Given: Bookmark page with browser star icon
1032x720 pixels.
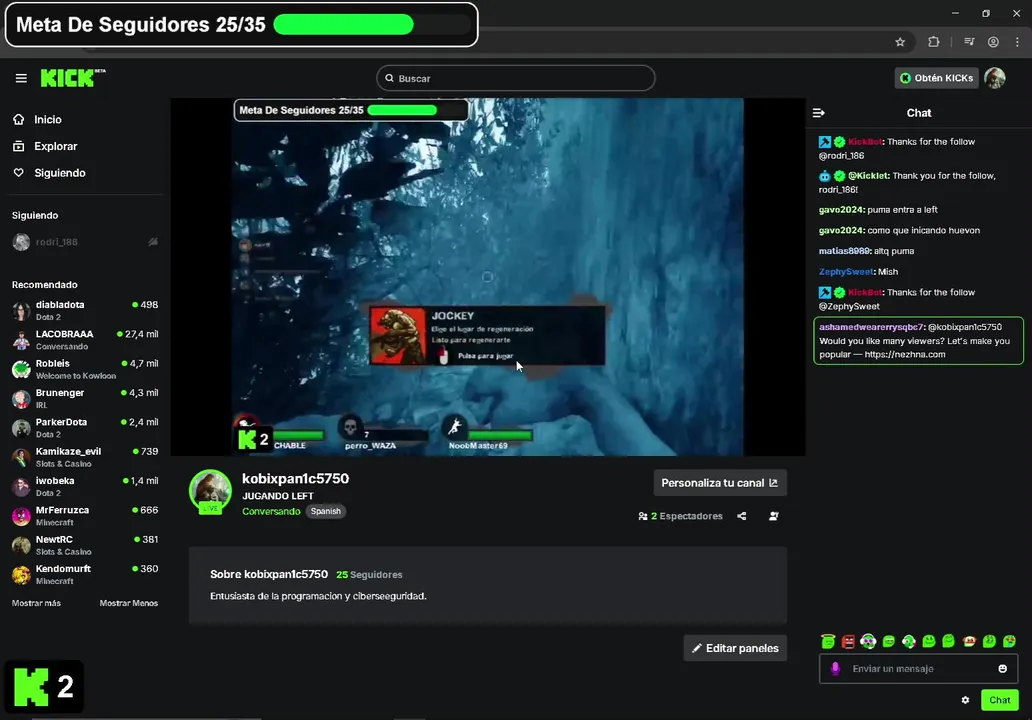Looking at the screenshot, I should pyautogui.click(x=900, y=42).
